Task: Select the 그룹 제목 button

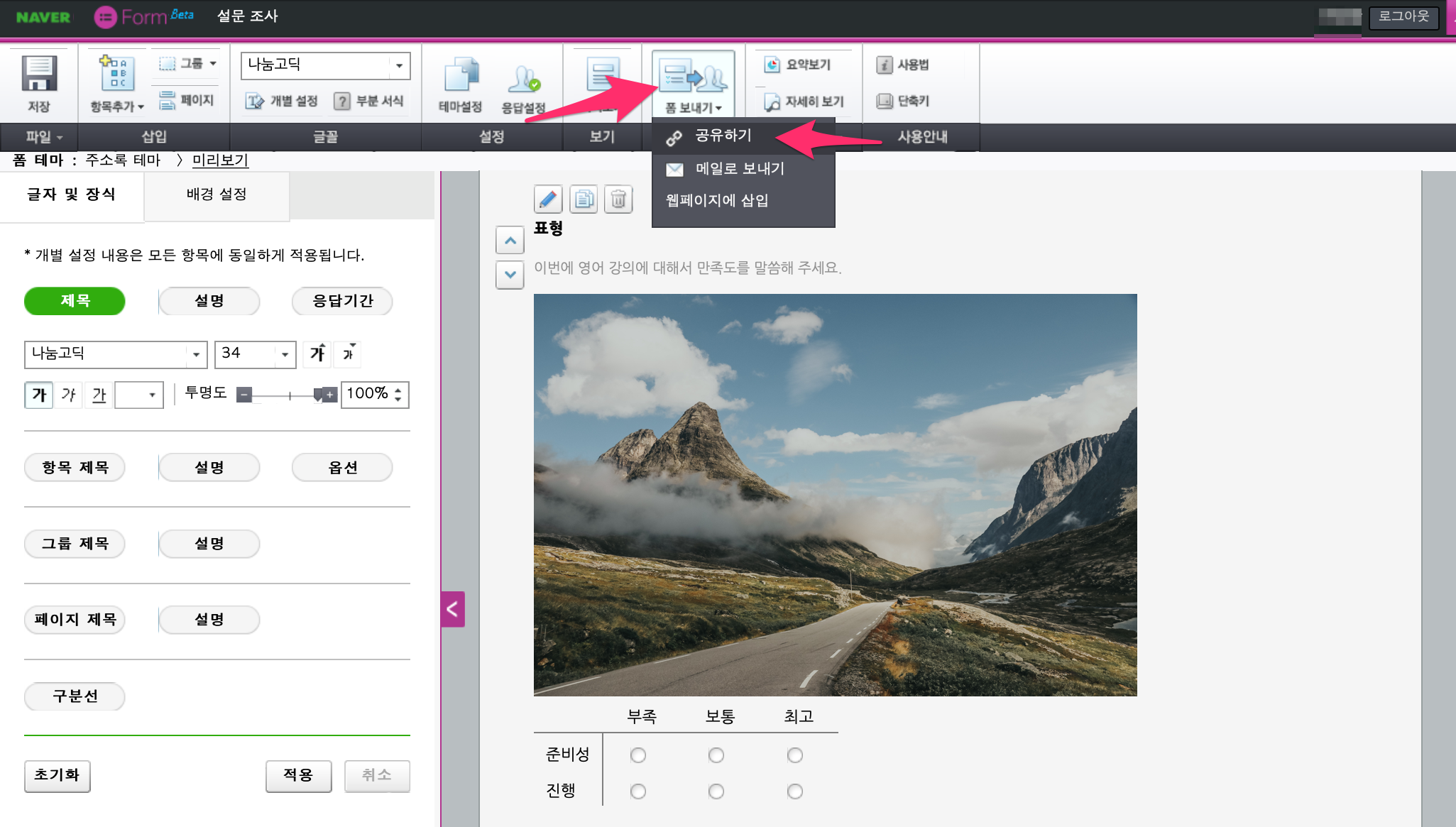Action: coord(75,544)
